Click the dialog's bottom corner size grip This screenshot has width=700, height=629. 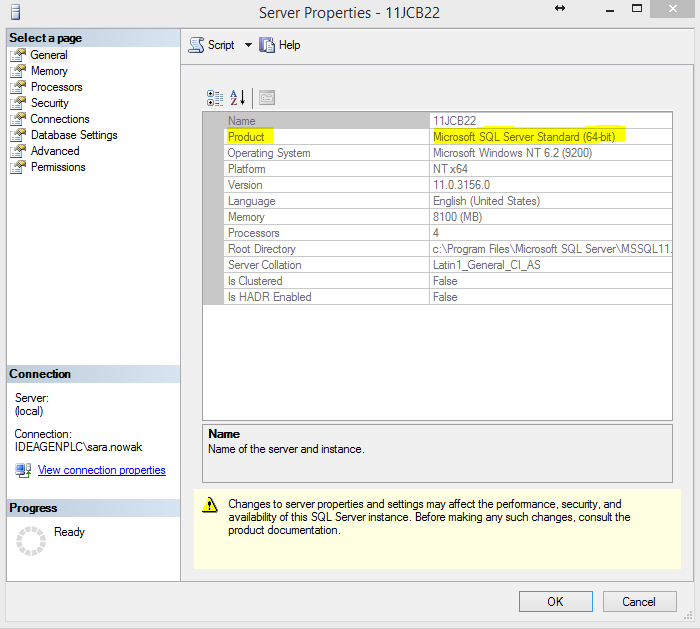(x=688, y=616)
